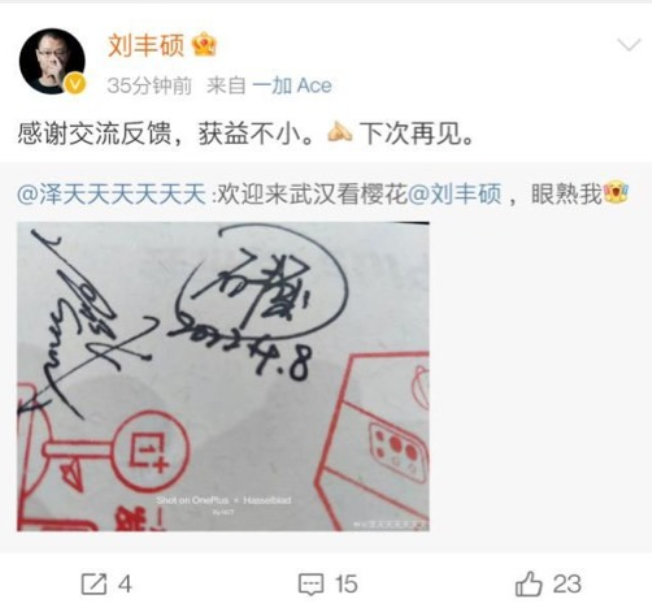Image resolution: width=652 pixels, height=610 pixels.
Task: Click the crying emoji in reposted text
Action: [616, 193]
